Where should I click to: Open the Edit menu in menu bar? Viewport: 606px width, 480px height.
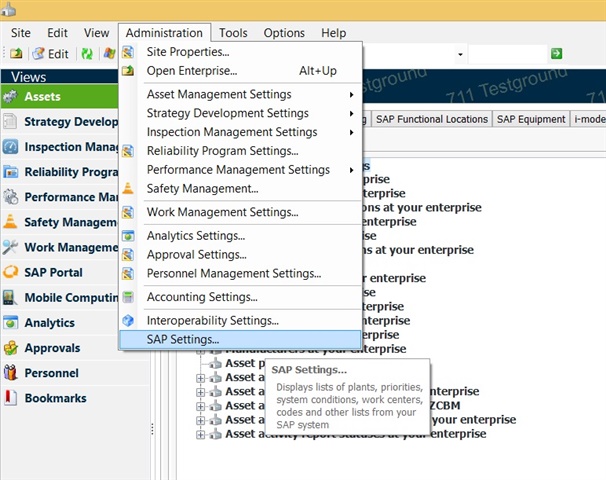[x=58, y=33]
